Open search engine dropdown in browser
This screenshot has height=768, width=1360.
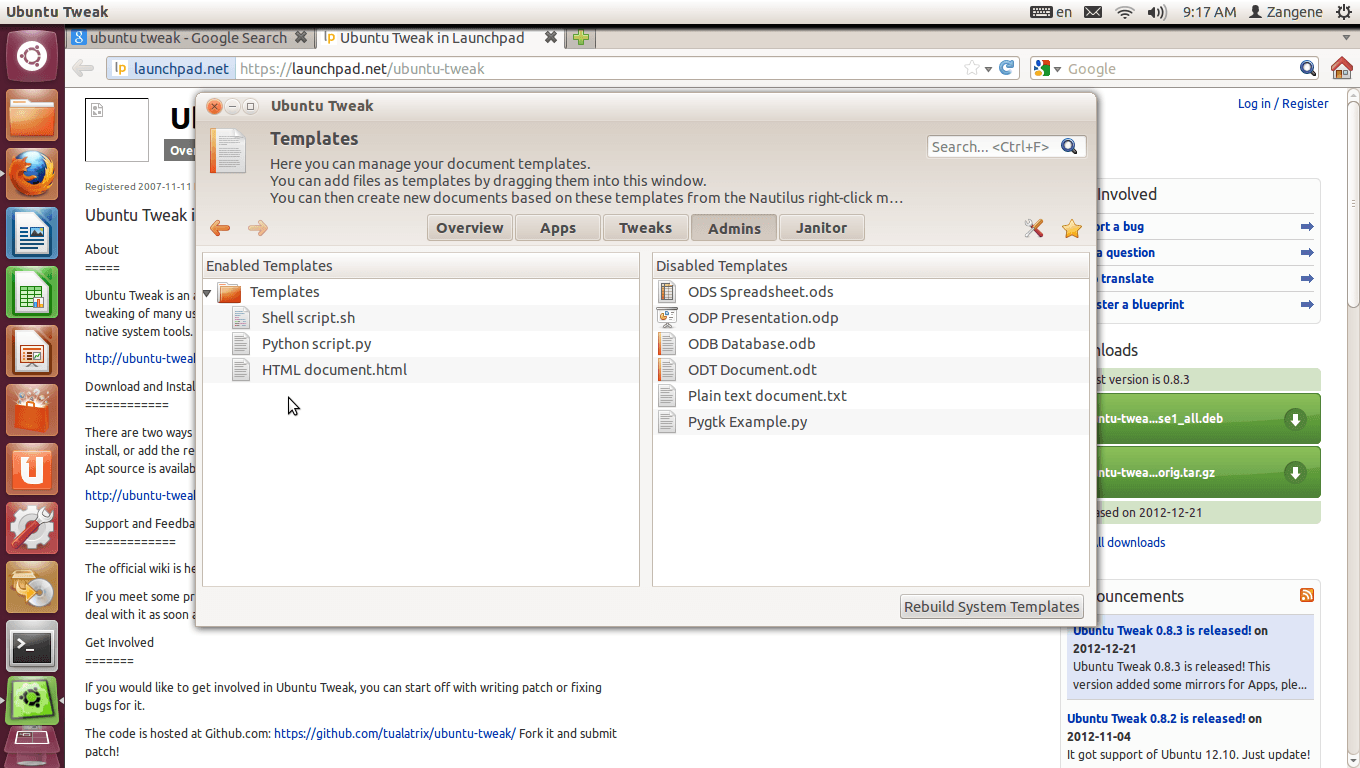[1048, 68]
